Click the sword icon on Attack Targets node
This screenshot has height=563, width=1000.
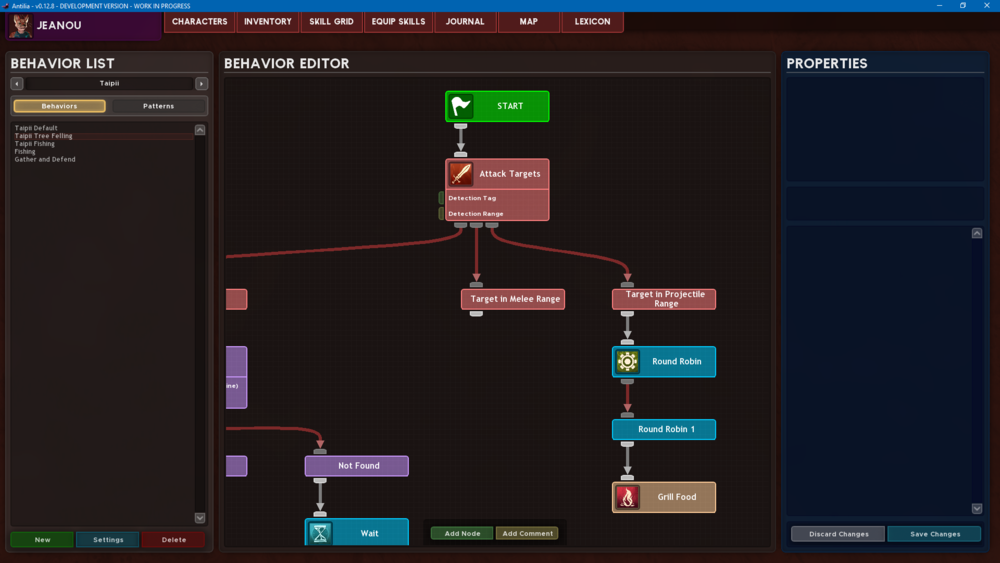[x=460, y=173]
